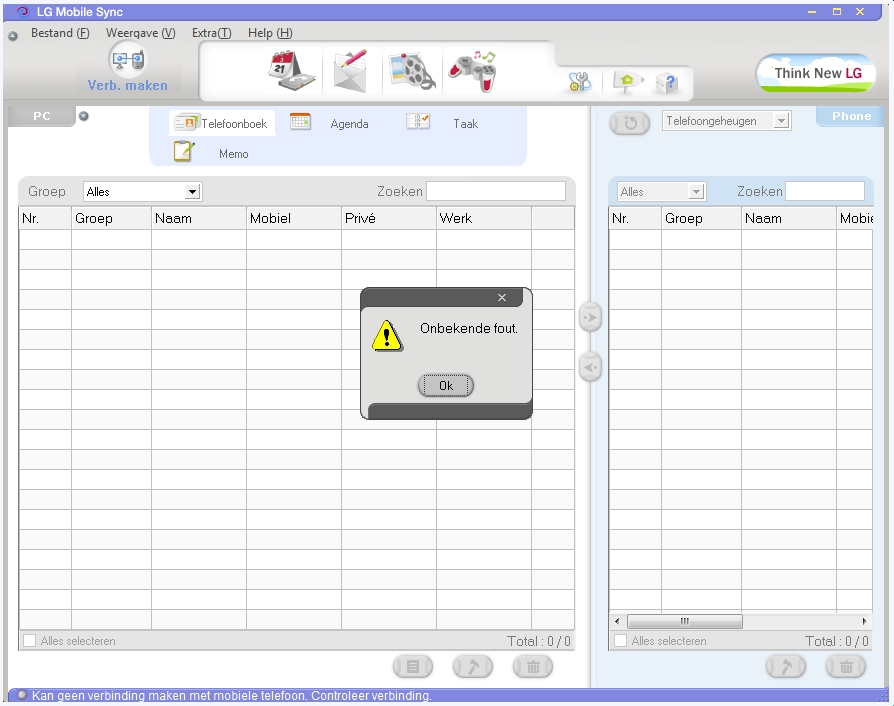This screenshot has width=894, height=706.
Task: Click the Agenda calendar icon
Action: [x=300, y=121]
